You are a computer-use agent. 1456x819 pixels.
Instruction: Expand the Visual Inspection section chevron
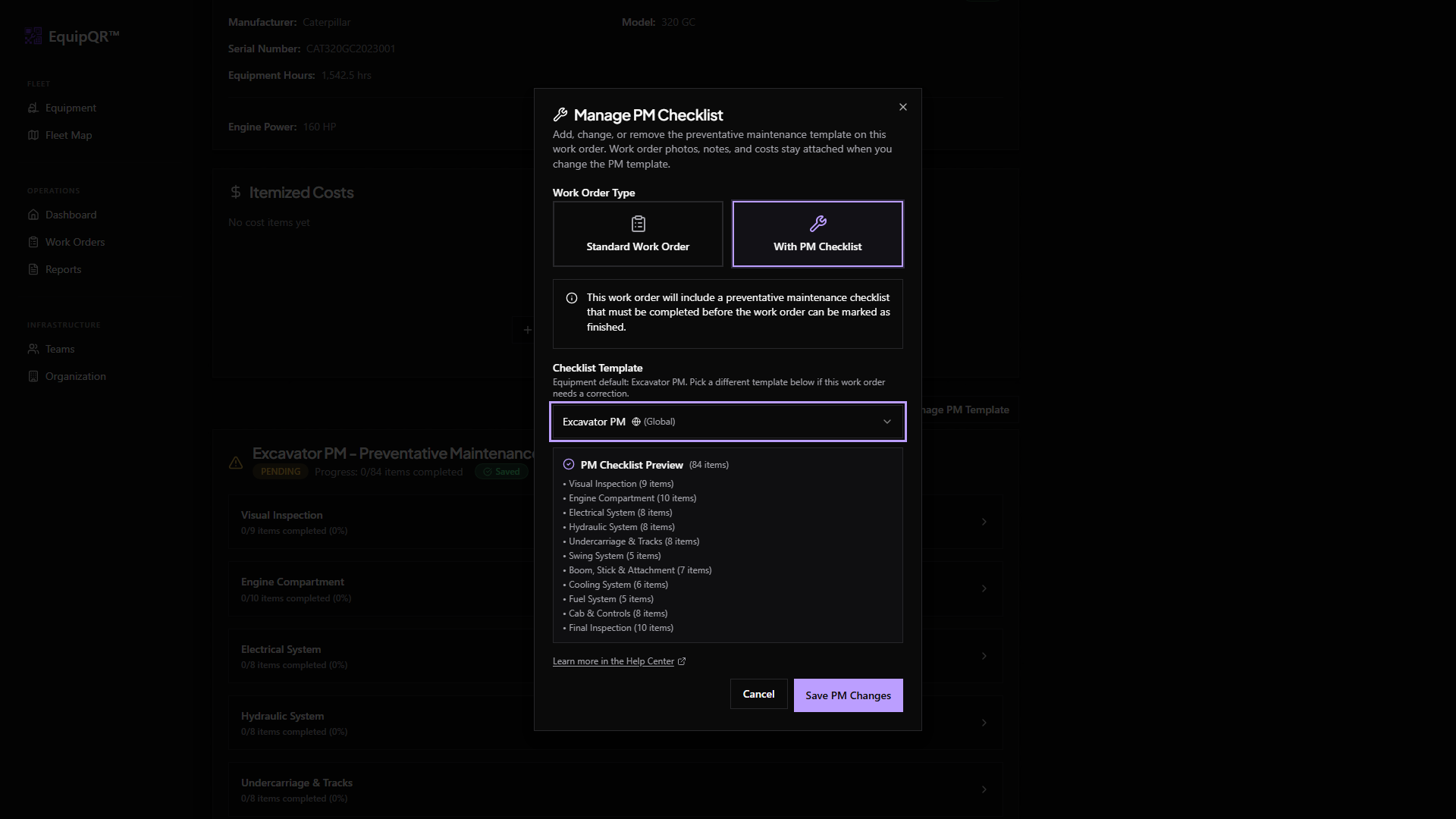[984, 522]
